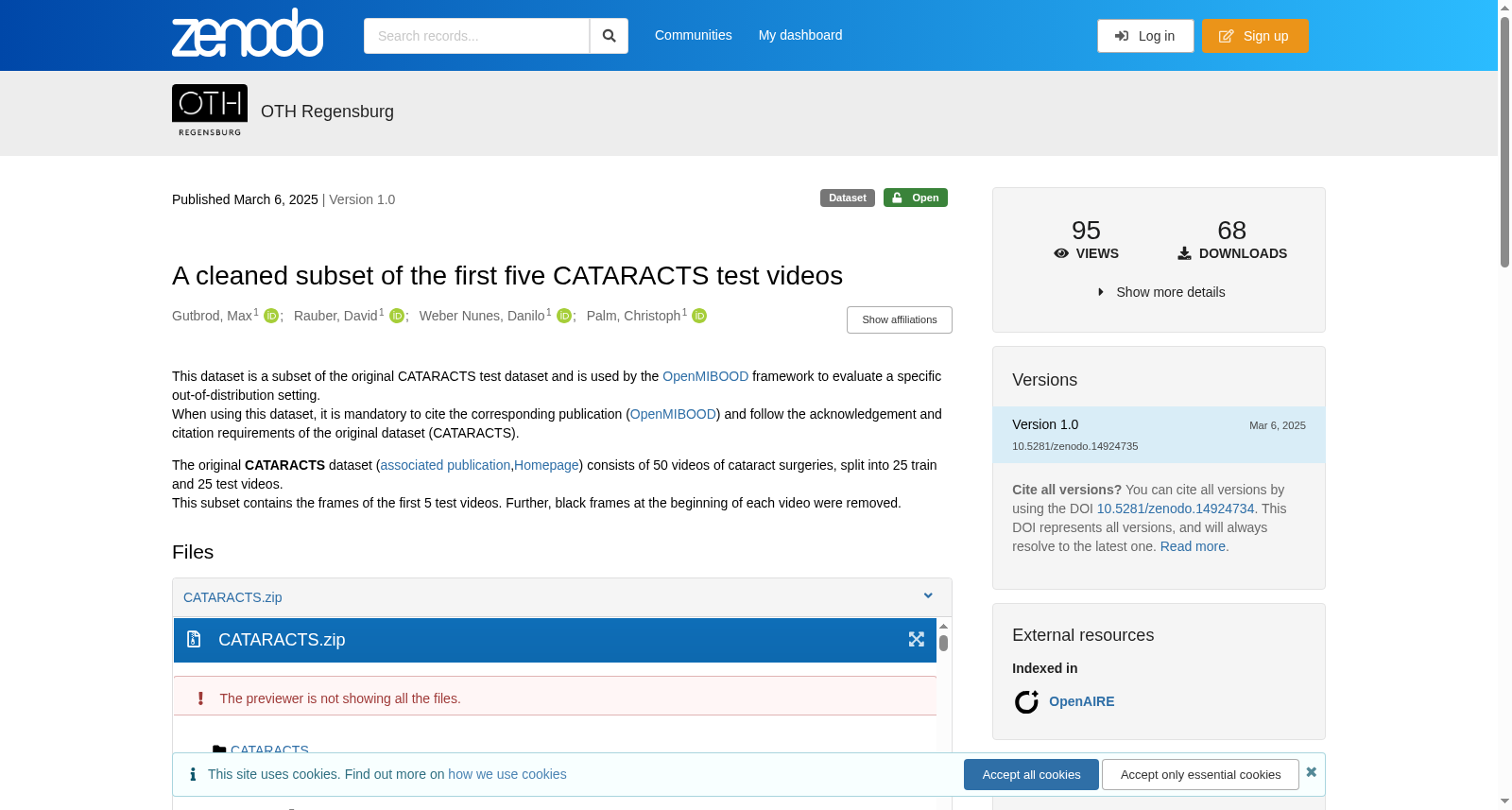Open the associated publication link
Image resolution: width=1512 pixels, height=810 pixels.
pos(445,465)
